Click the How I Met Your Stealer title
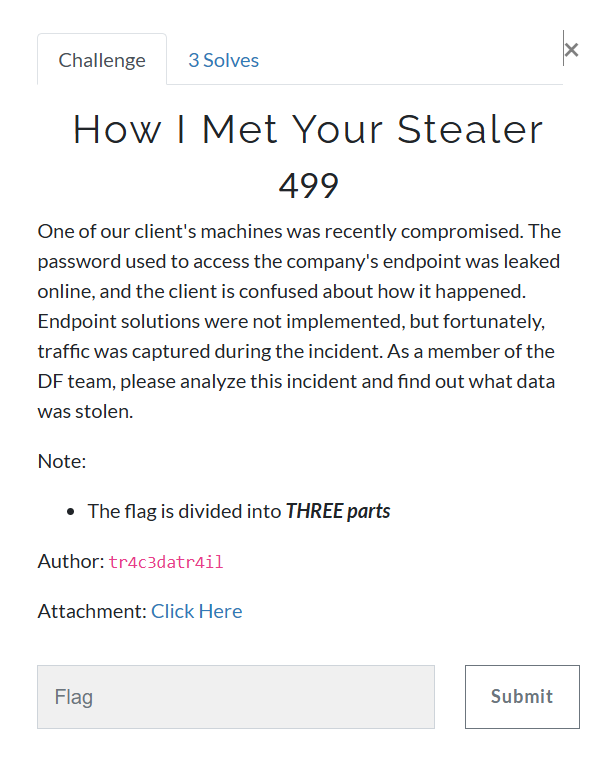The height and width of the screenshot is (777, 610). tap(308, 129)
